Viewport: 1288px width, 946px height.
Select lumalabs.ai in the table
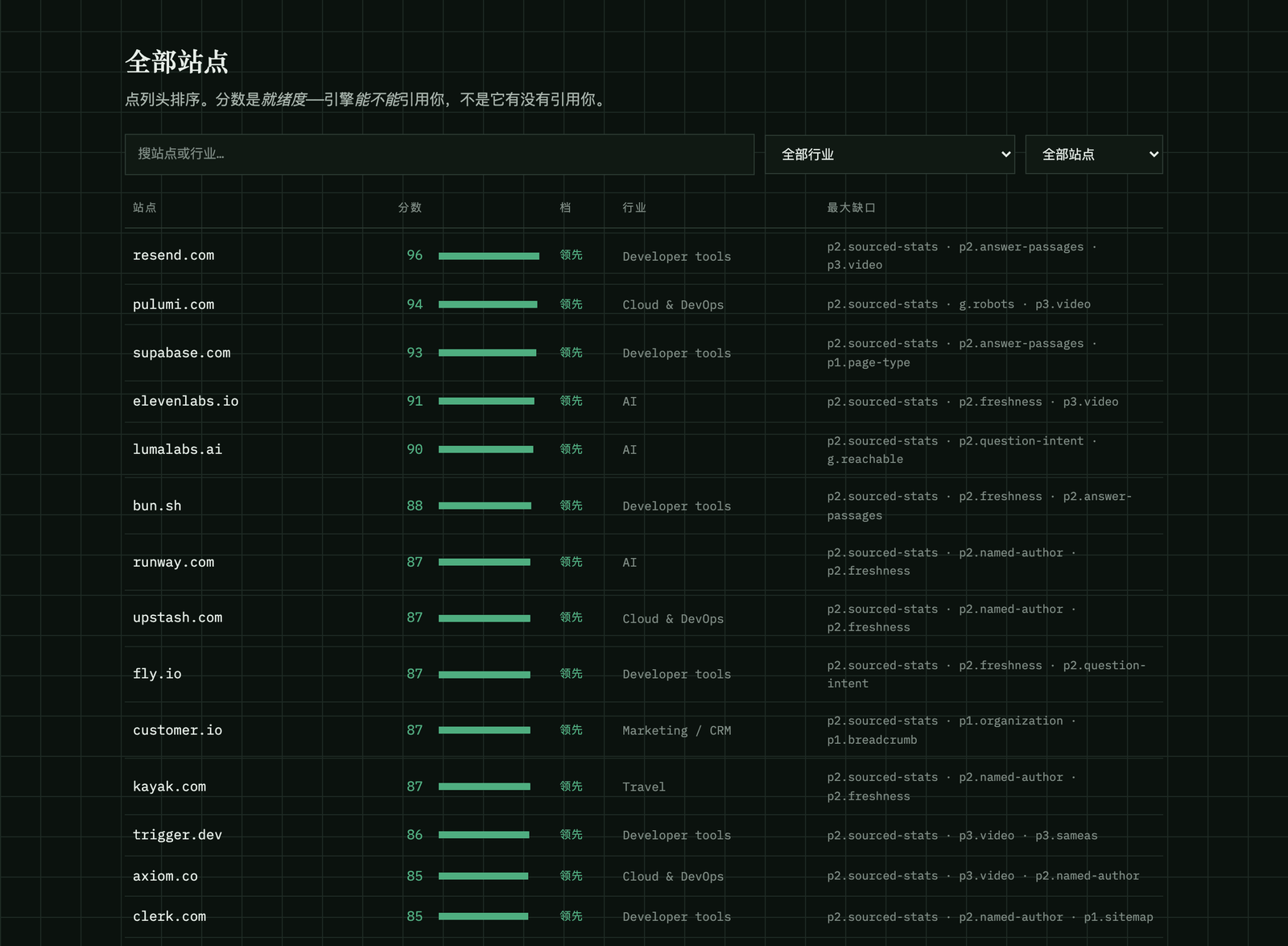point(177,449)
